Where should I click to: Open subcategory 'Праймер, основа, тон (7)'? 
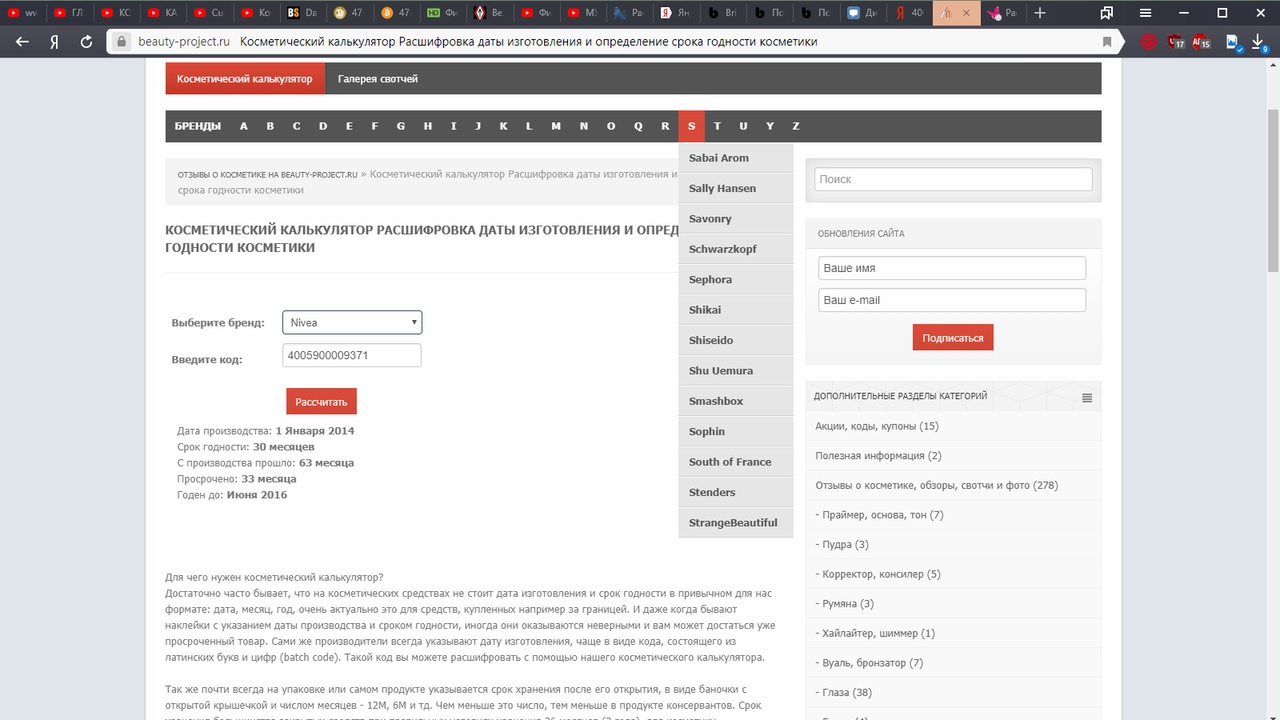880,515
